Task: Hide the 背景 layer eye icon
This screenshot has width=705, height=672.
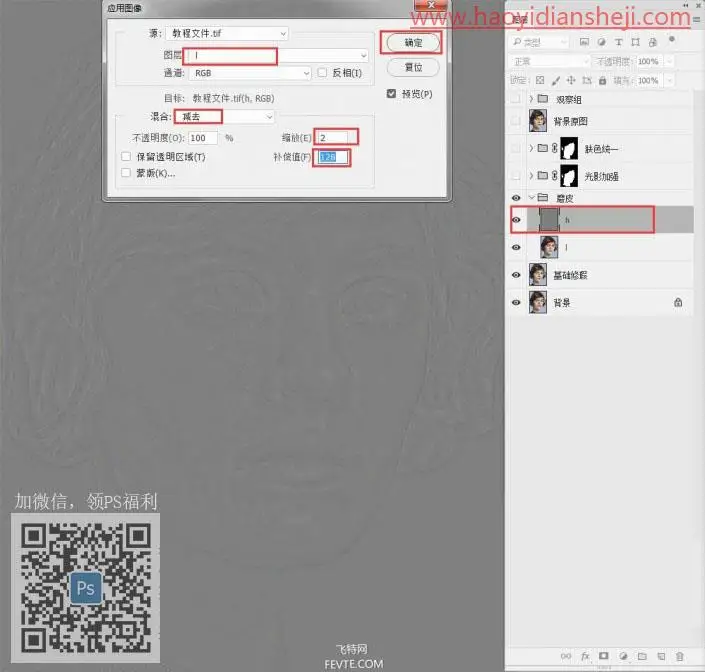Action: [516, 303]
